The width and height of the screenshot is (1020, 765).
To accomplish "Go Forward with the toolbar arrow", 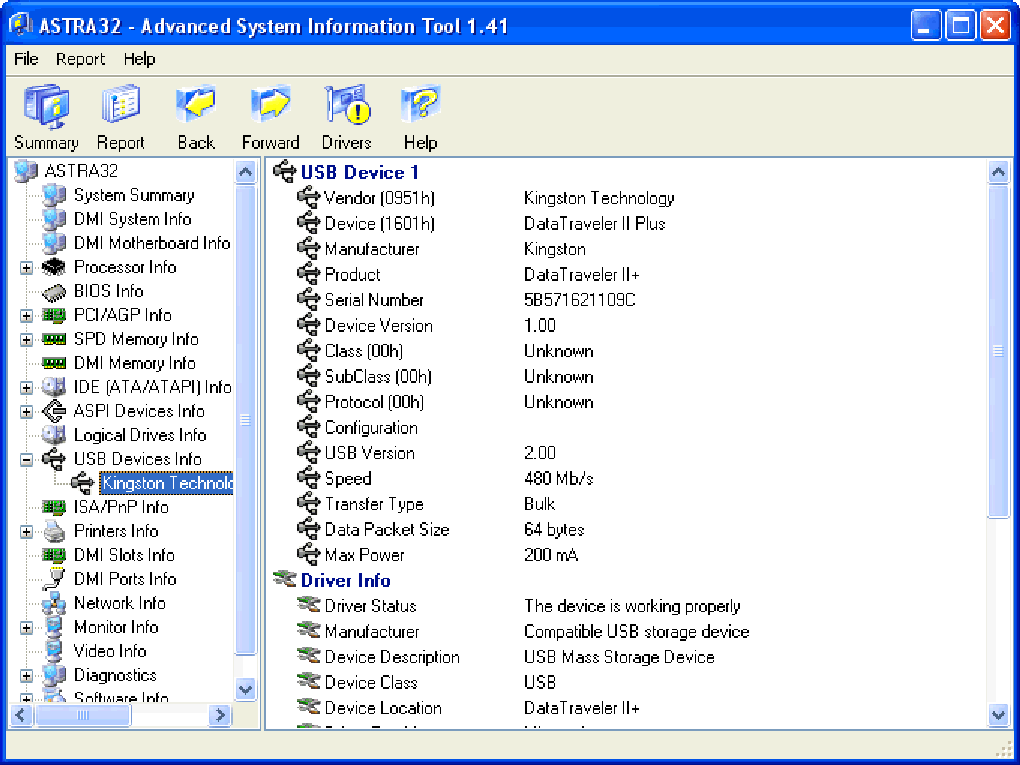I will (271, 104).
